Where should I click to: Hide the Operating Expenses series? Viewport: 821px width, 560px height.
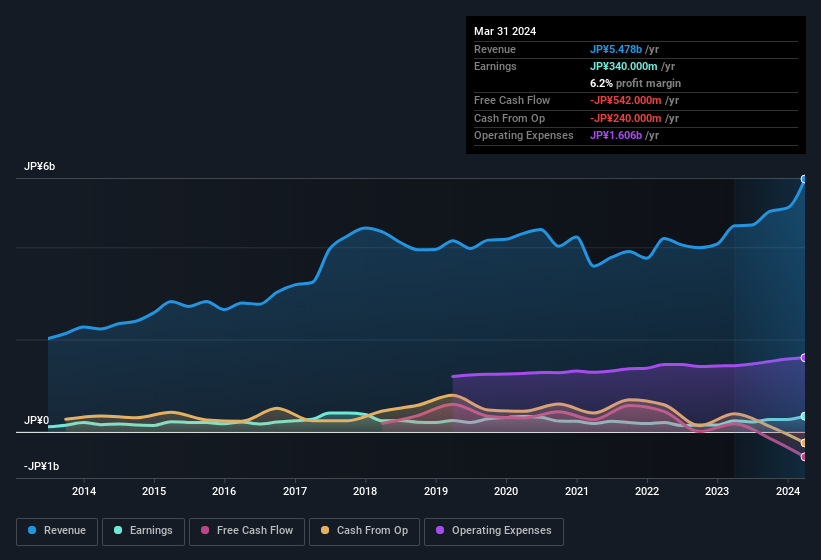point(493,531)
